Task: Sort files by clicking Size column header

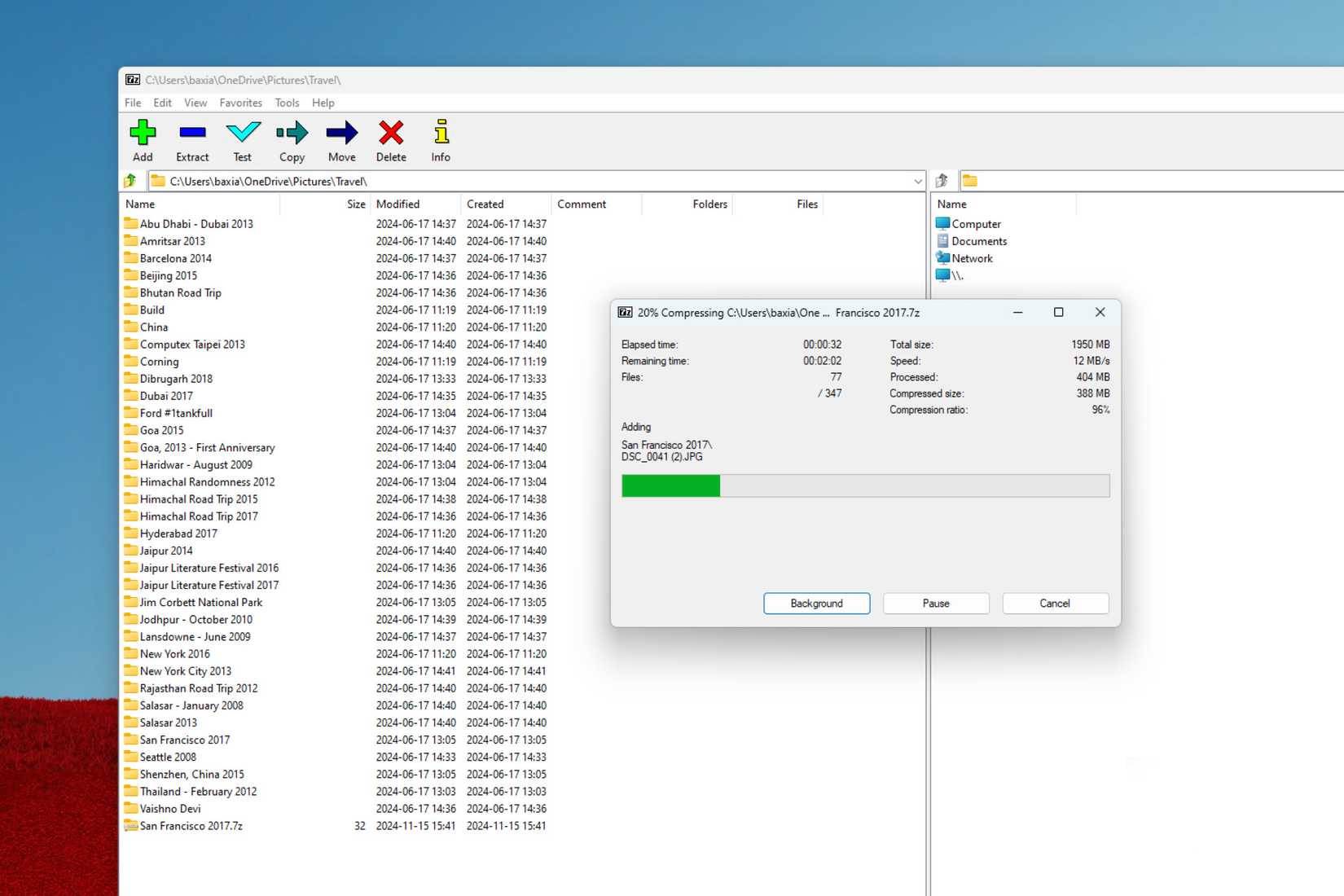Action: (x=355, y=204)
